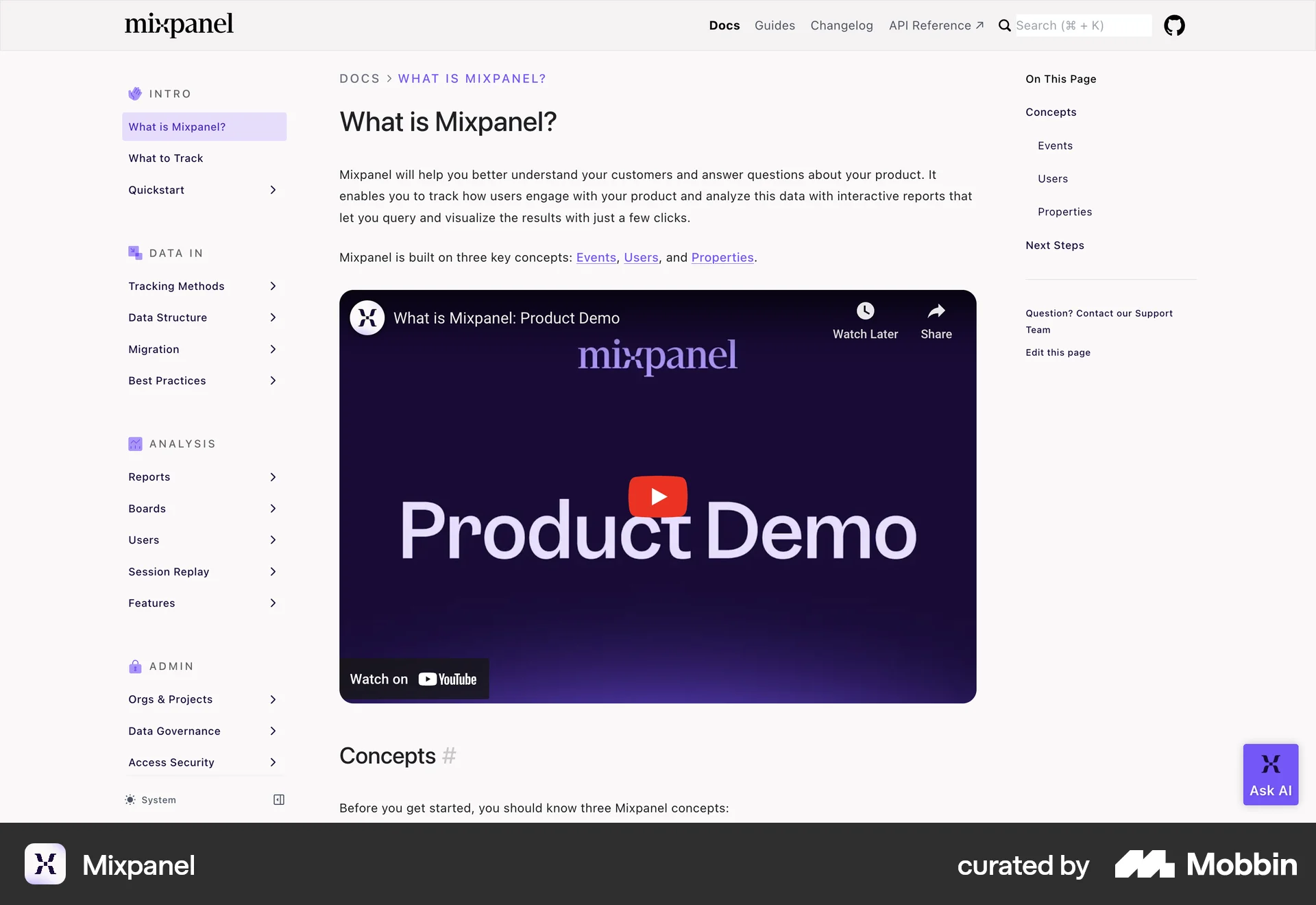Click Watch Later on the video
The height and width of the screenshot is (905, 1316).
coord(865,319)
